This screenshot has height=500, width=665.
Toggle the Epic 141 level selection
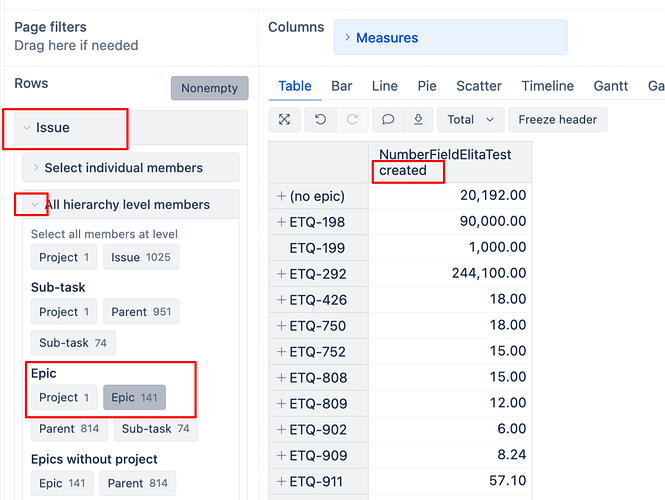[x=134, y=397]
